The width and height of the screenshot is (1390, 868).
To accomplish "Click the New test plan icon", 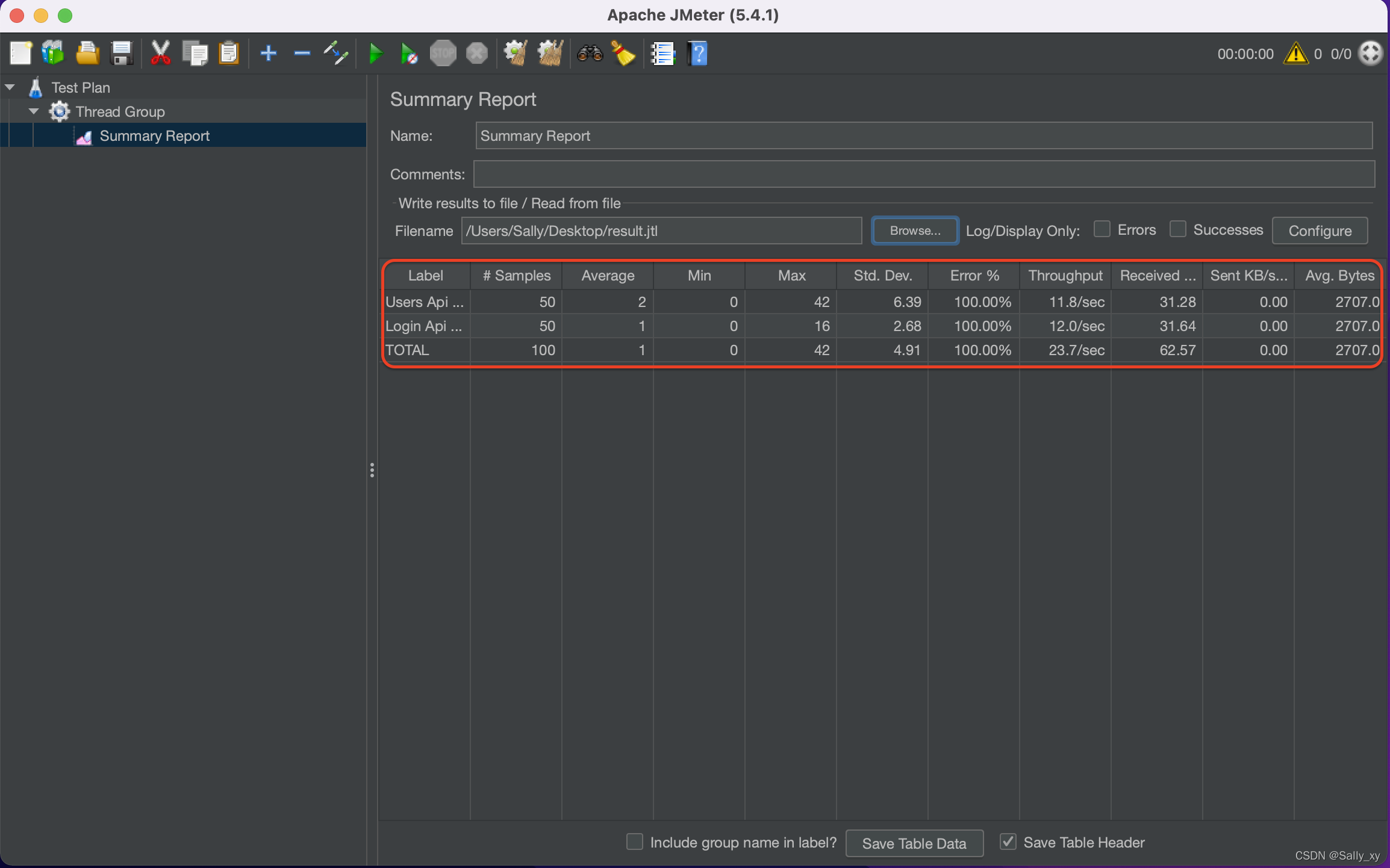I will click(19, 54).
